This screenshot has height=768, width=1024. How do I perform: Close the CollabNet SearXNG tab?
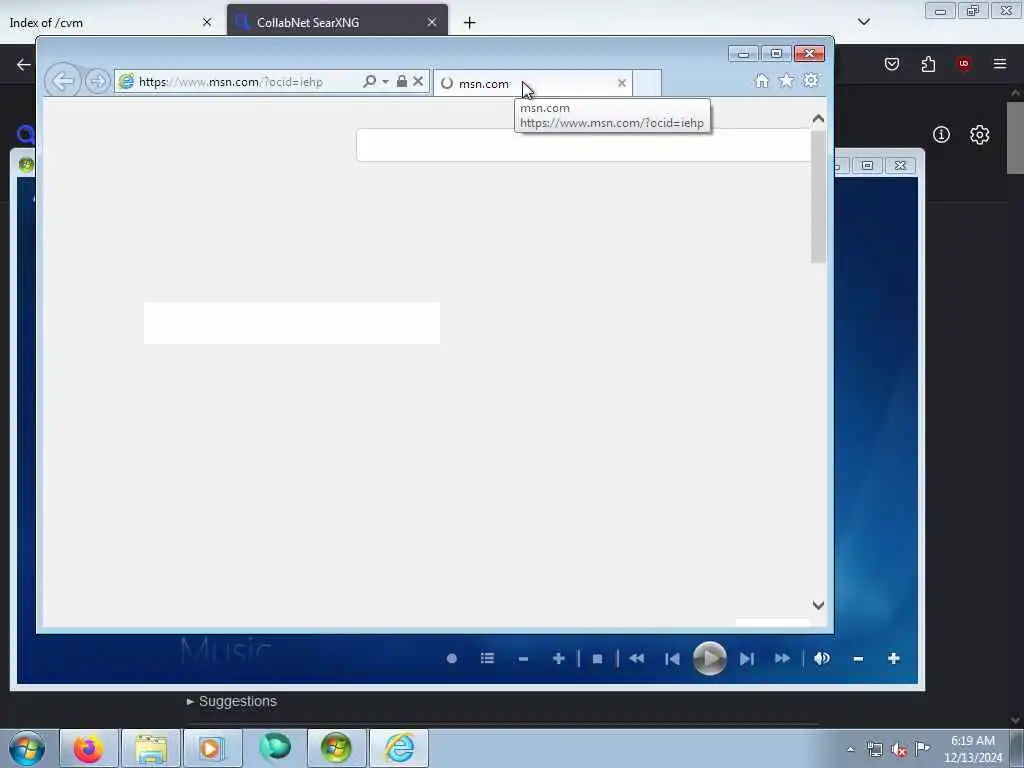coord(432,22)
